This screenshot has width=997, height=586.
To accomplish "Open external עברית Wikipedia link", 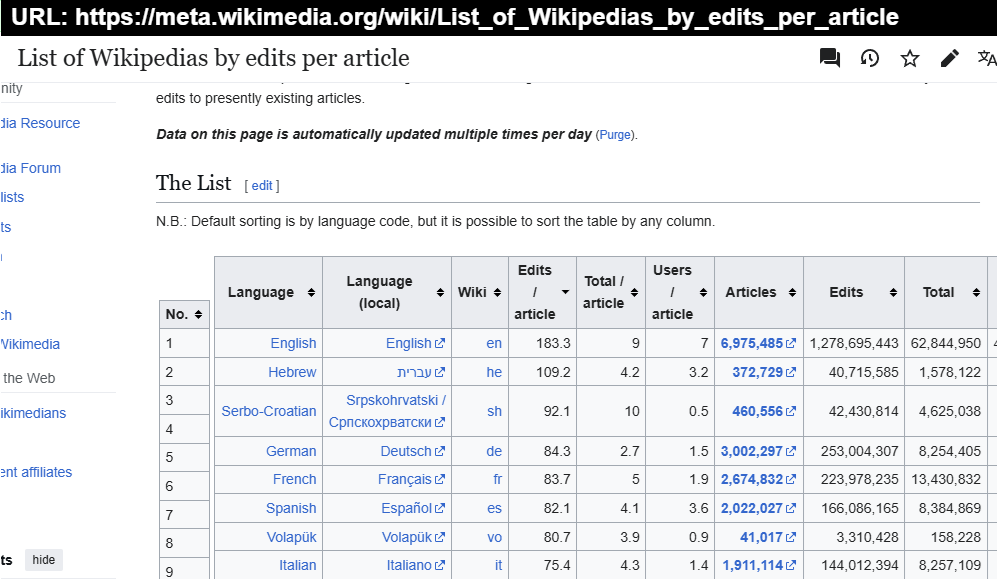I will click(421, 372).
